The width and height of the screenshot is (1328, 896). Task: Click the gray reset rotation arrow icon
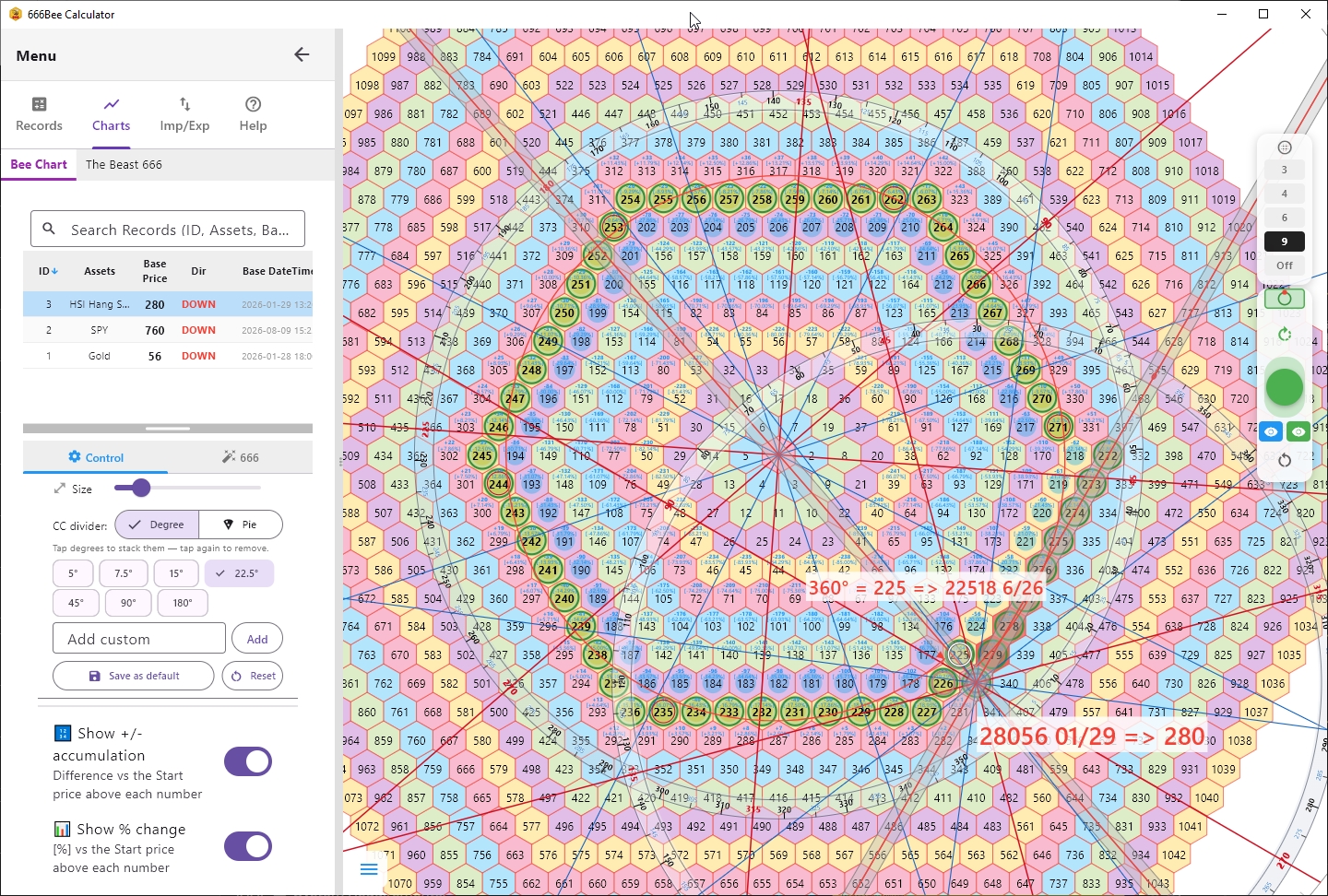tap(1285, 459)
